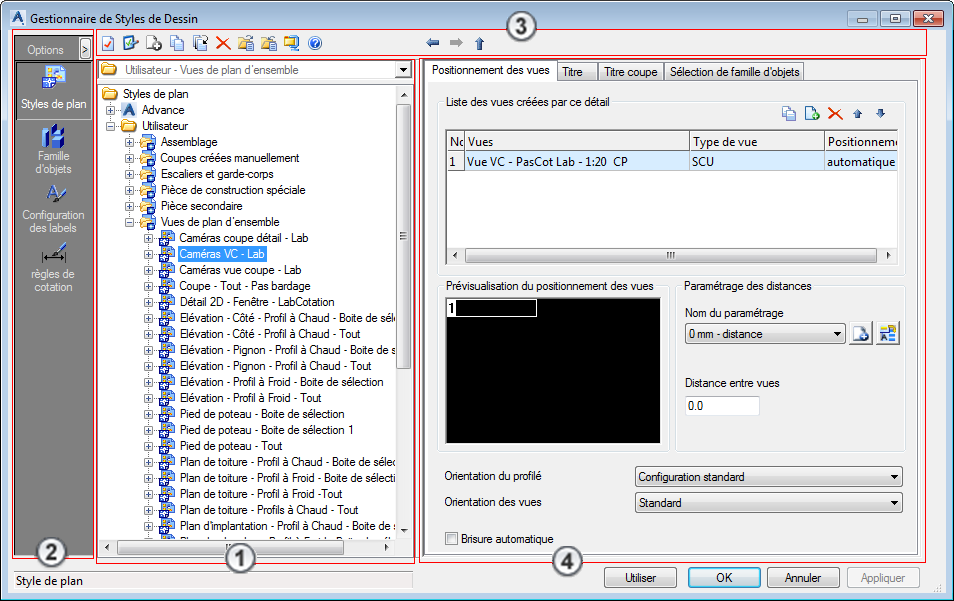Click the new document plus toolbar icon

pyautogui.click(x=154, y=43)
